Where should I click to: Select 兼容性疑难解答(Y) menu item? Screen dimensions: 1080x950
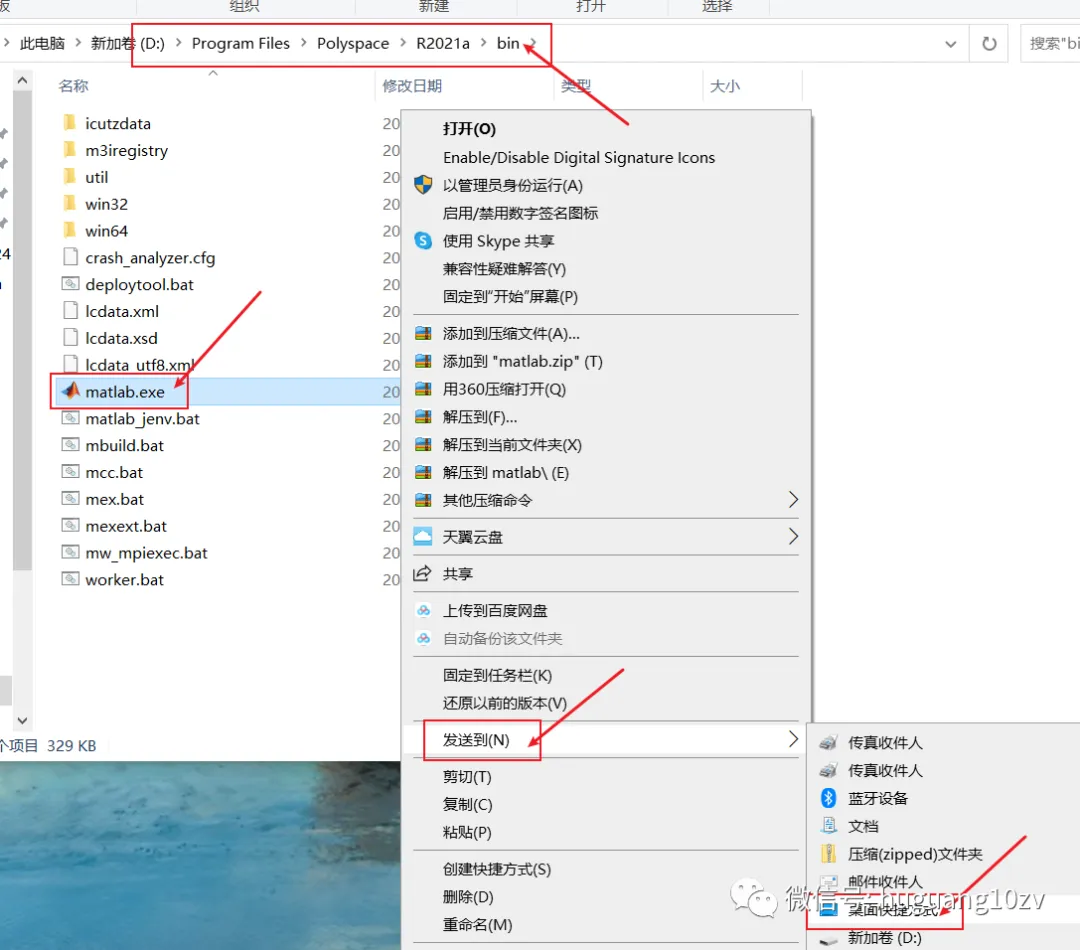504,269
